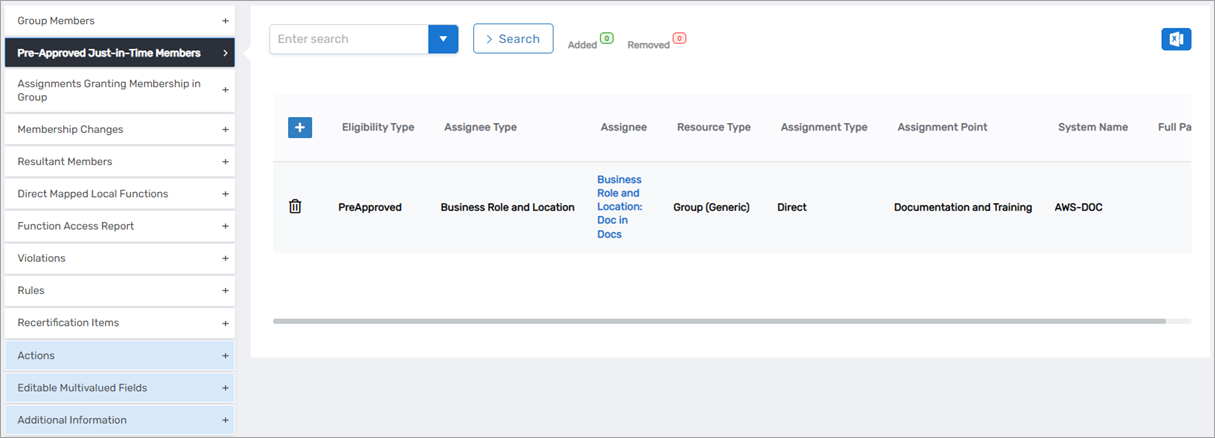This screenshot has height=438, width=1215.
Task: Delete the PreApproved row with trash icon
Action: (295, 207)
